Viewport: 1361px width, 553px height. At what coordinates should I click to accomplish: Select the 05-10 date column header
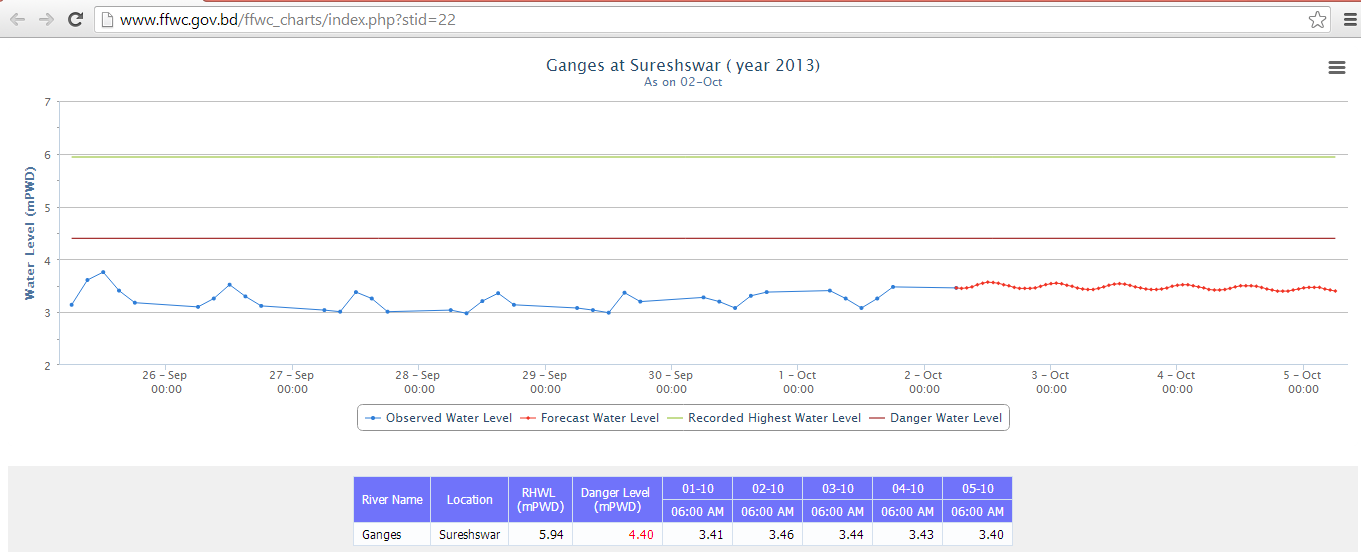977,488
